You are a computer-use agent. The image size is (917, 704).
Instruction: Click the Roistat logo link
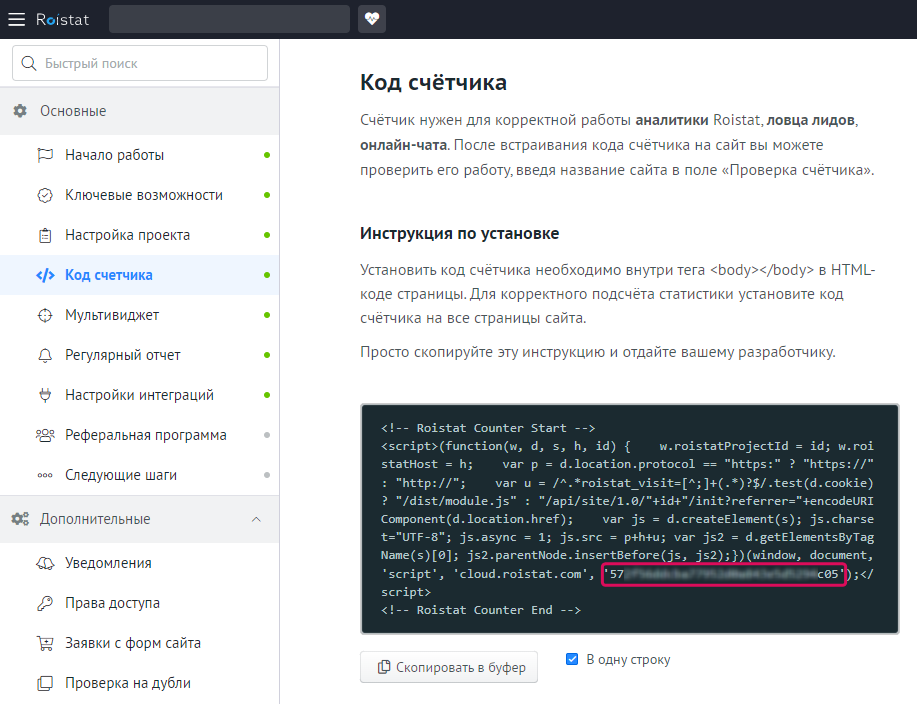tap(62, 19)
